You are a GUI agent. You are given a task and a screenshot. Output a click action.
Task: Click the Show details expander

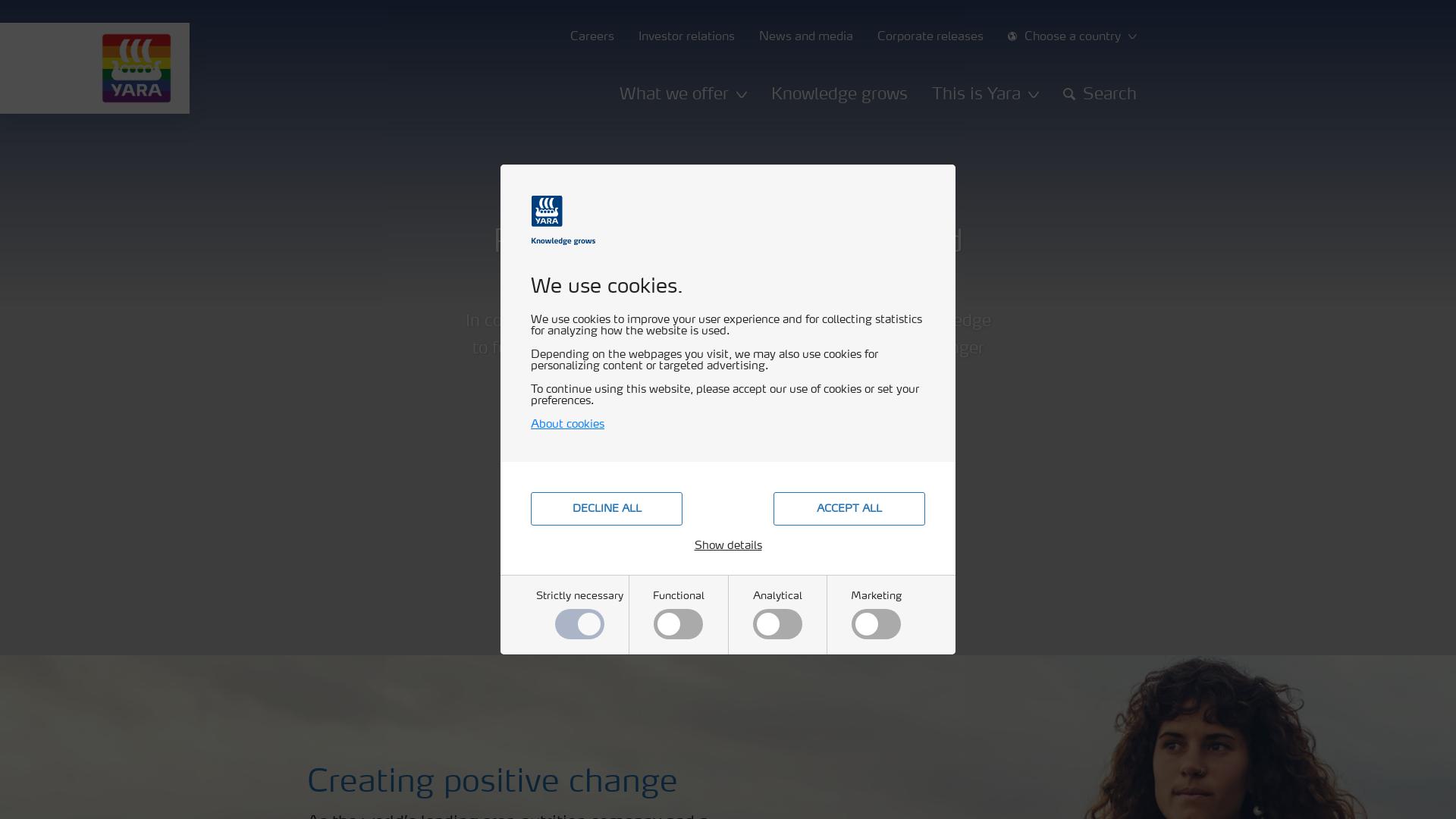[728, 545]
